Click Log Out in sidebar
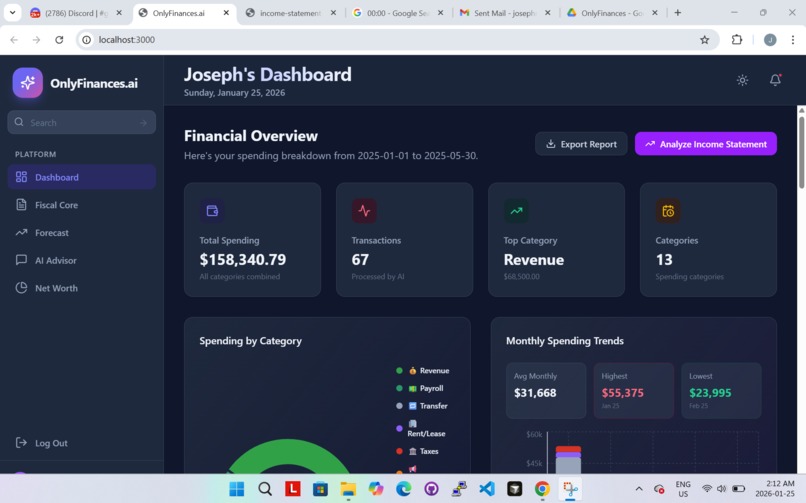This screenshot has height=503, width=806. tap(82, 443)
